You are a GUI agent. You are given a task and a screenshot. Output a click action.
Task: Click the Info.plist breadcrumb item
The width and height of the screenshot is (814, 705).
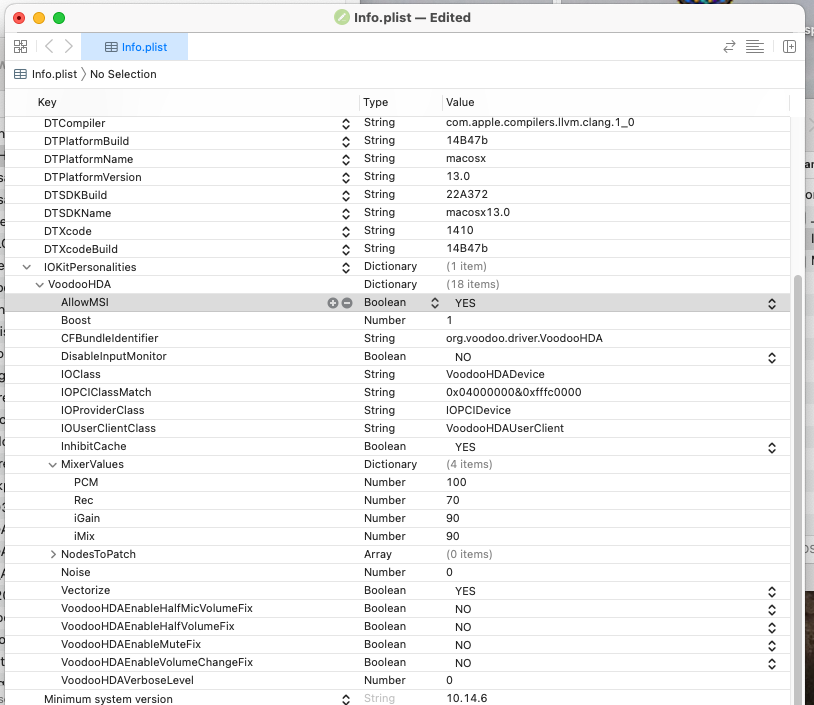[54, 74]
